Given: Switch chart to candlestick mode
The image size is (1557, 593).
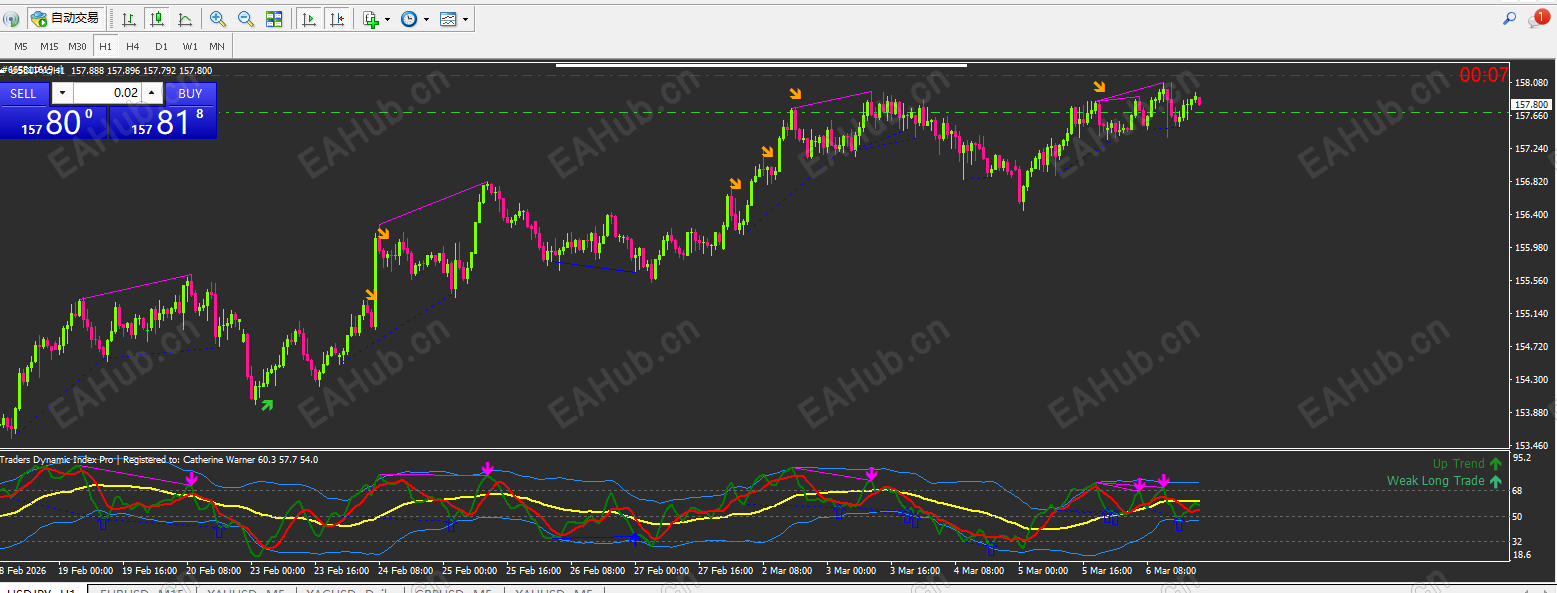Looking at the screenshot, I should [157, 18].
